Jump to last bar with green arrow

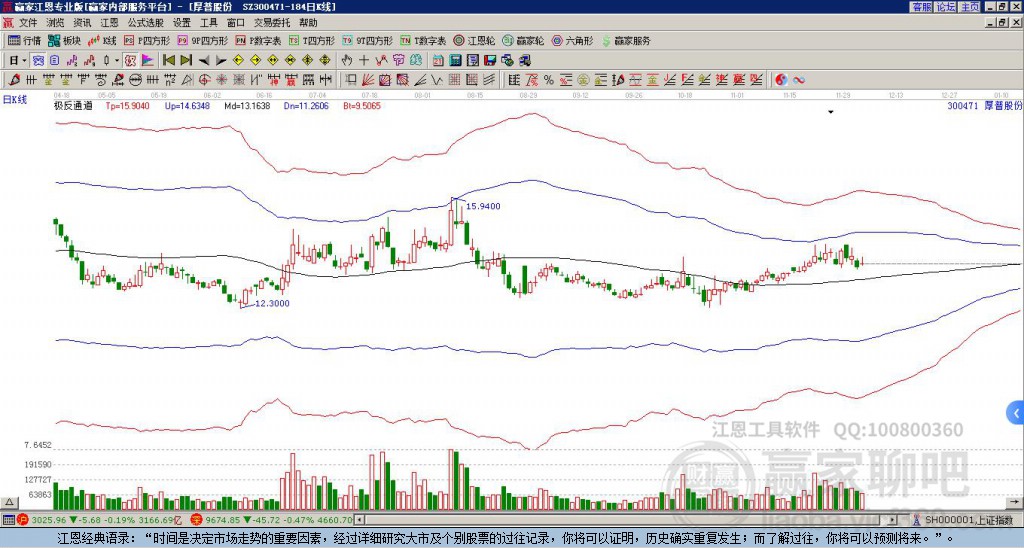click(x=185, y=61)
